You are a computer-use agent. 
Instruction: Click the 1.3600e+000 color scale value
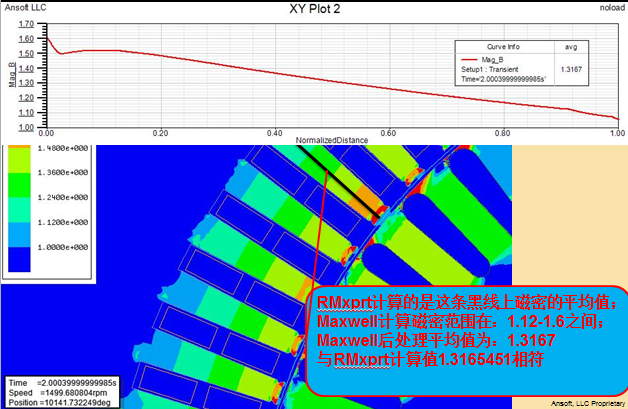click(x=62, y=173)
